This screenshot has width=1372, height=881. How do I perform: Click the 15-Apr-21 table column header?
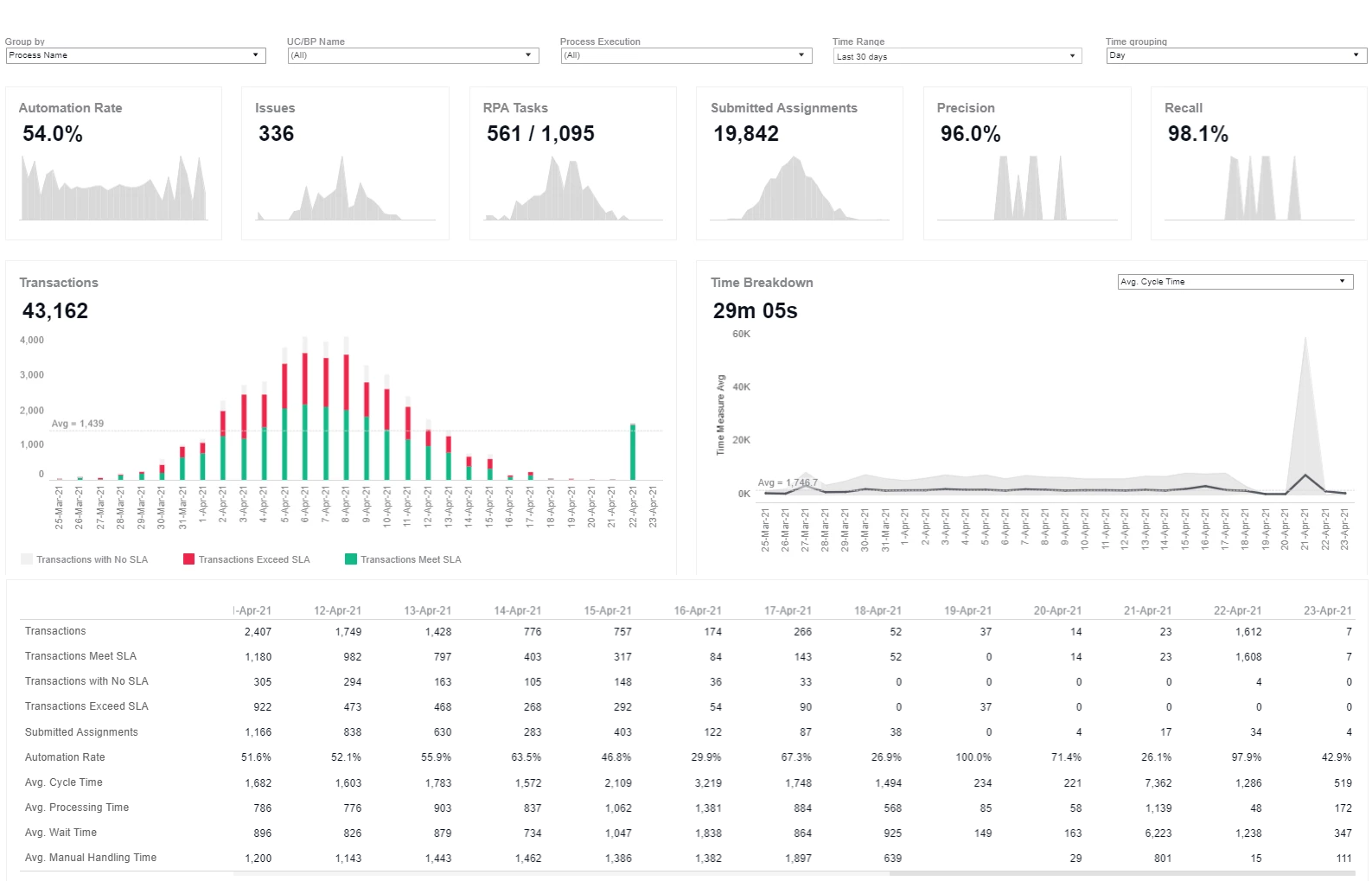(x=608, y=610)
